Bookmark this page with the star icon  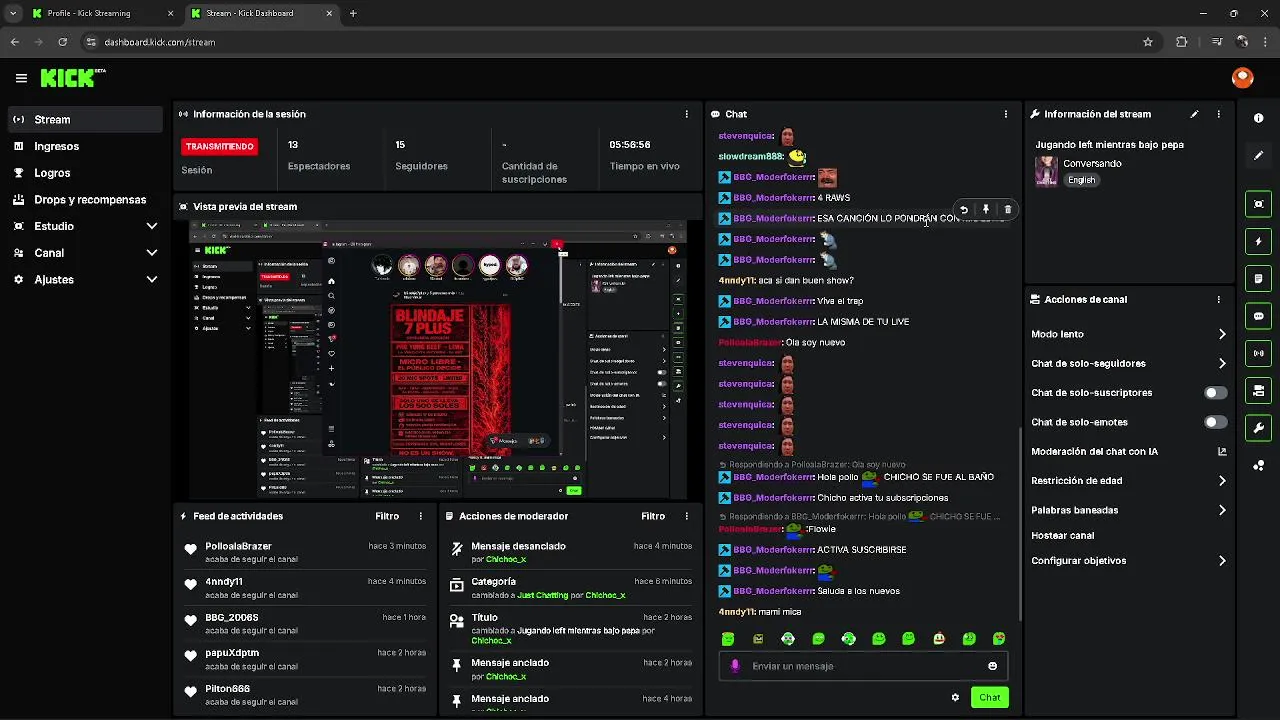click(1148, 42)
